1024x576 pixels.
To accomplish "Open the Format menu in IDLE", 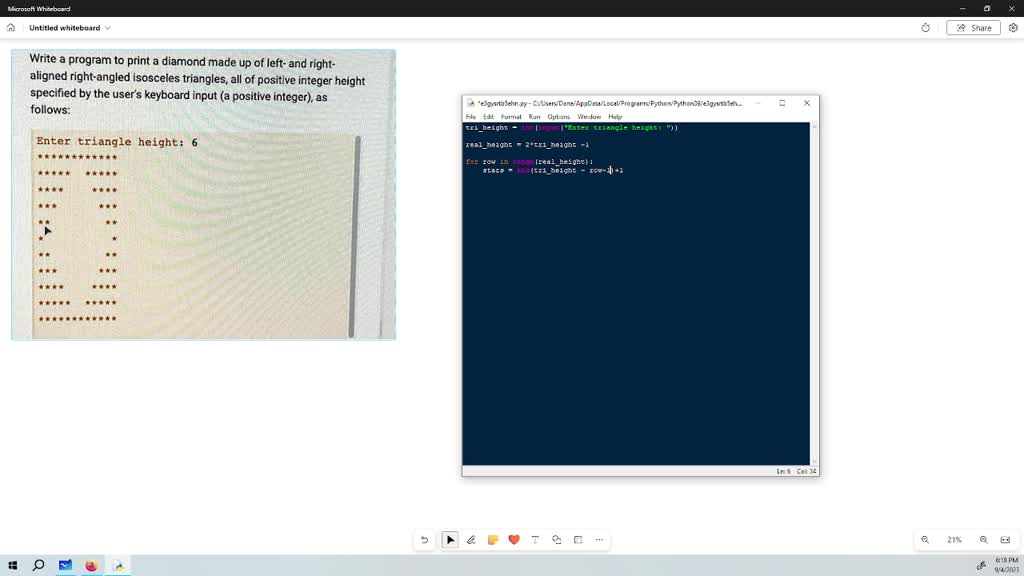I will pos(511,116).
